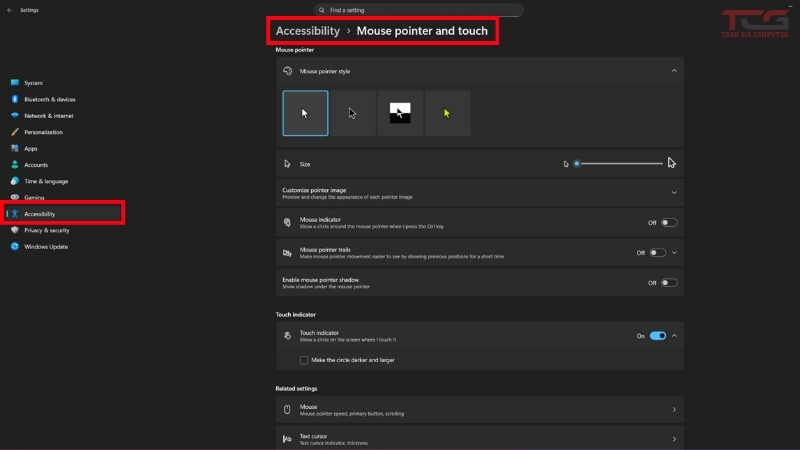800x450 pixels.
Task: Expand the Customize pointer image section
Action: (x=674, y=192)
